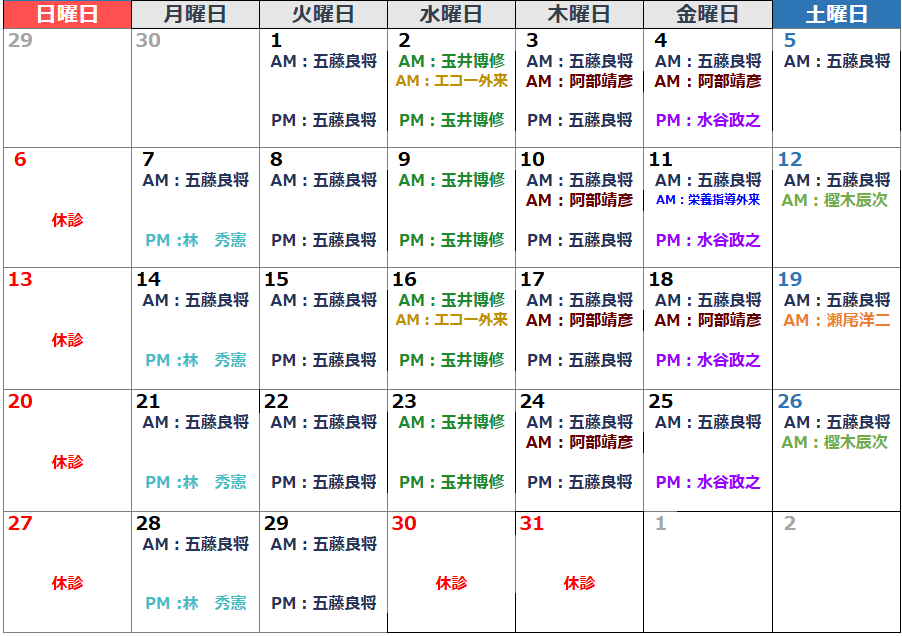
Task: Select PM 林 秀憲 on the 28th
Action: click(x=196, y=603)
